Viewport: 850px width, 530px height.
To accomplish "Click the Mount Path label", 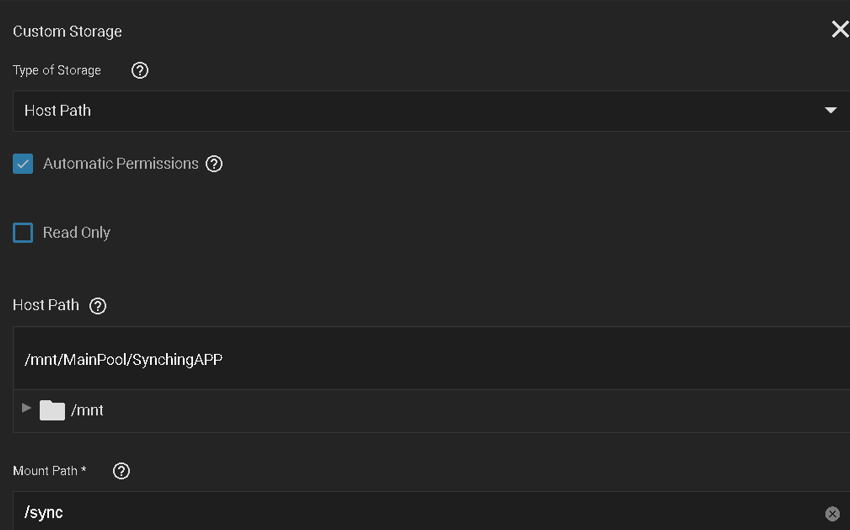I will [x=49, y=471].
